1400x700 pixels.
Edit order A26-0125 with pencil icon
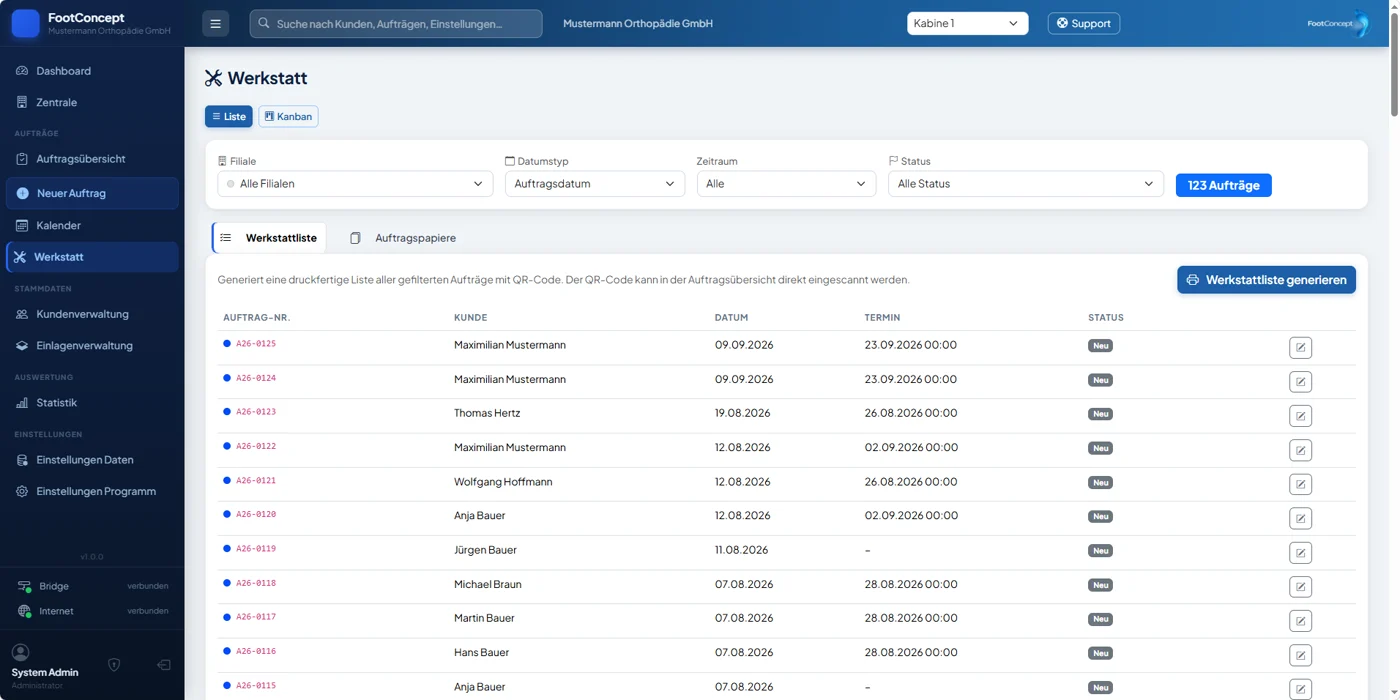click(x=1300, y=347)
